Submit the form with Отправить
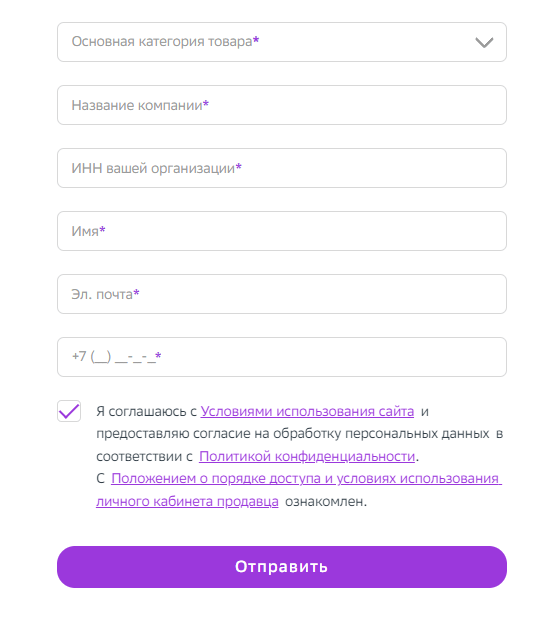557x619 pixels. [281, 567]
